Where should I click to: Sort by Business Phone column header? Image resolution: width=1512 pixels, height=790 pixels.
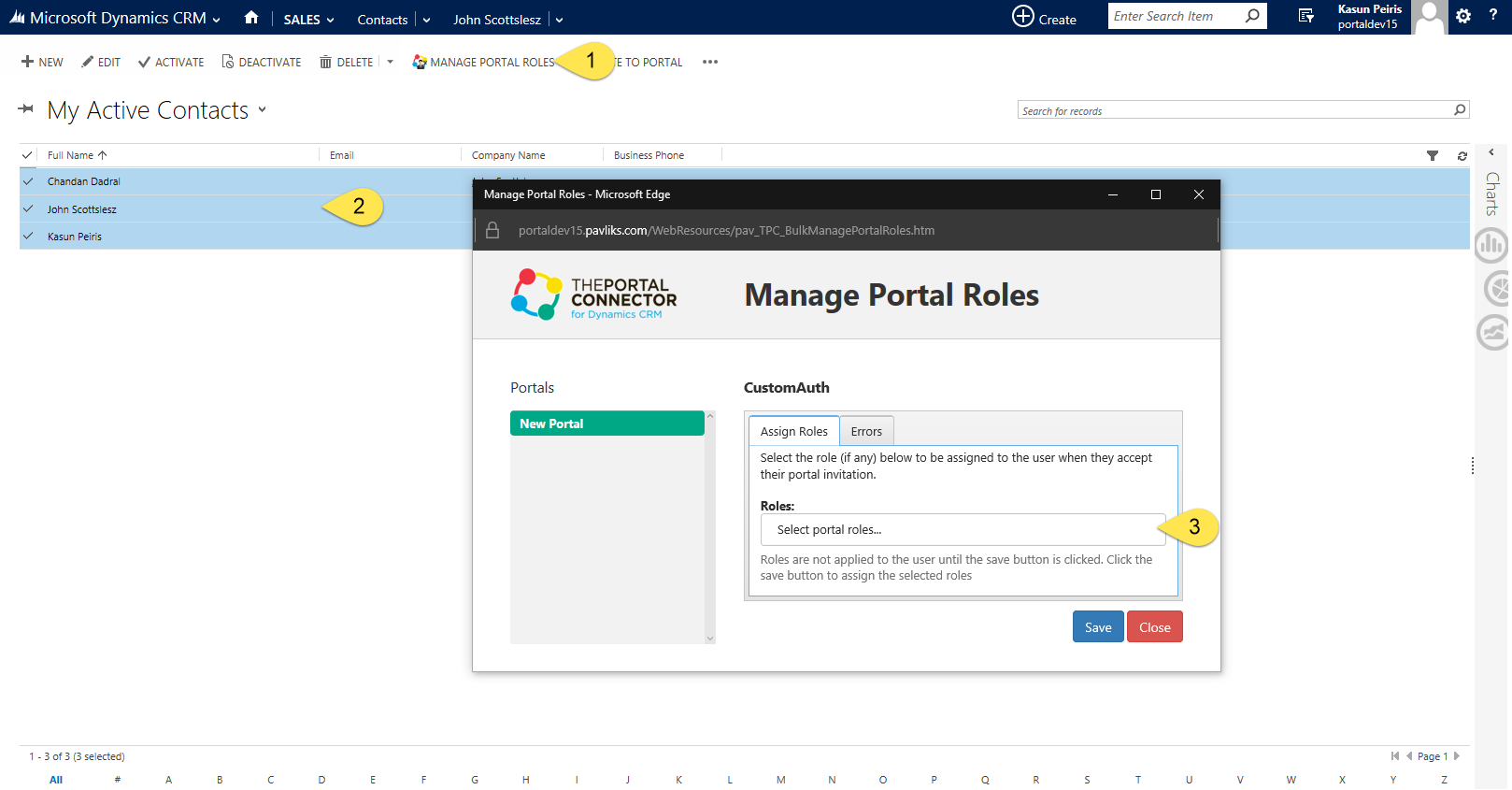point(649,155)
